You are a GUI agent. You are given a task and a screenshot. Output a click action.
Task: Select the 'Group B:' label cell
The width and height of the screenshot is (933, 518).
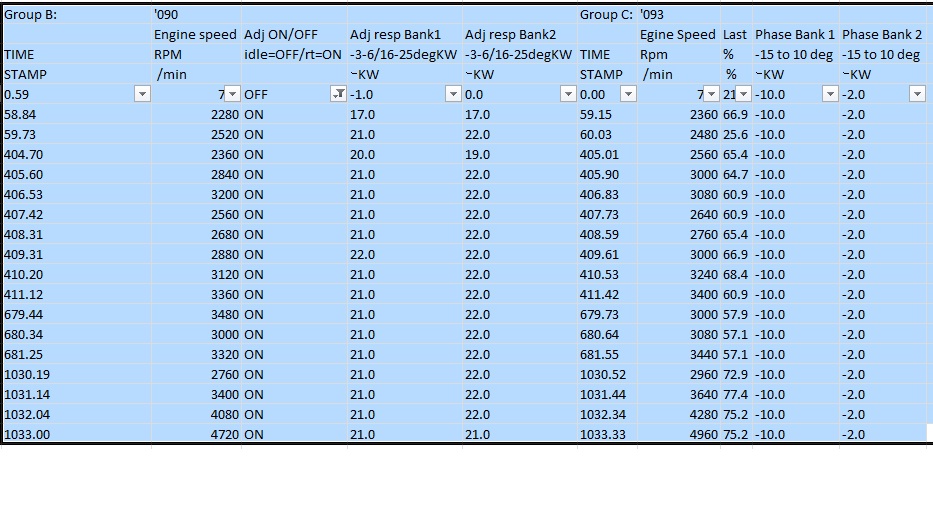pyautogui.click(x=77, y=15)
